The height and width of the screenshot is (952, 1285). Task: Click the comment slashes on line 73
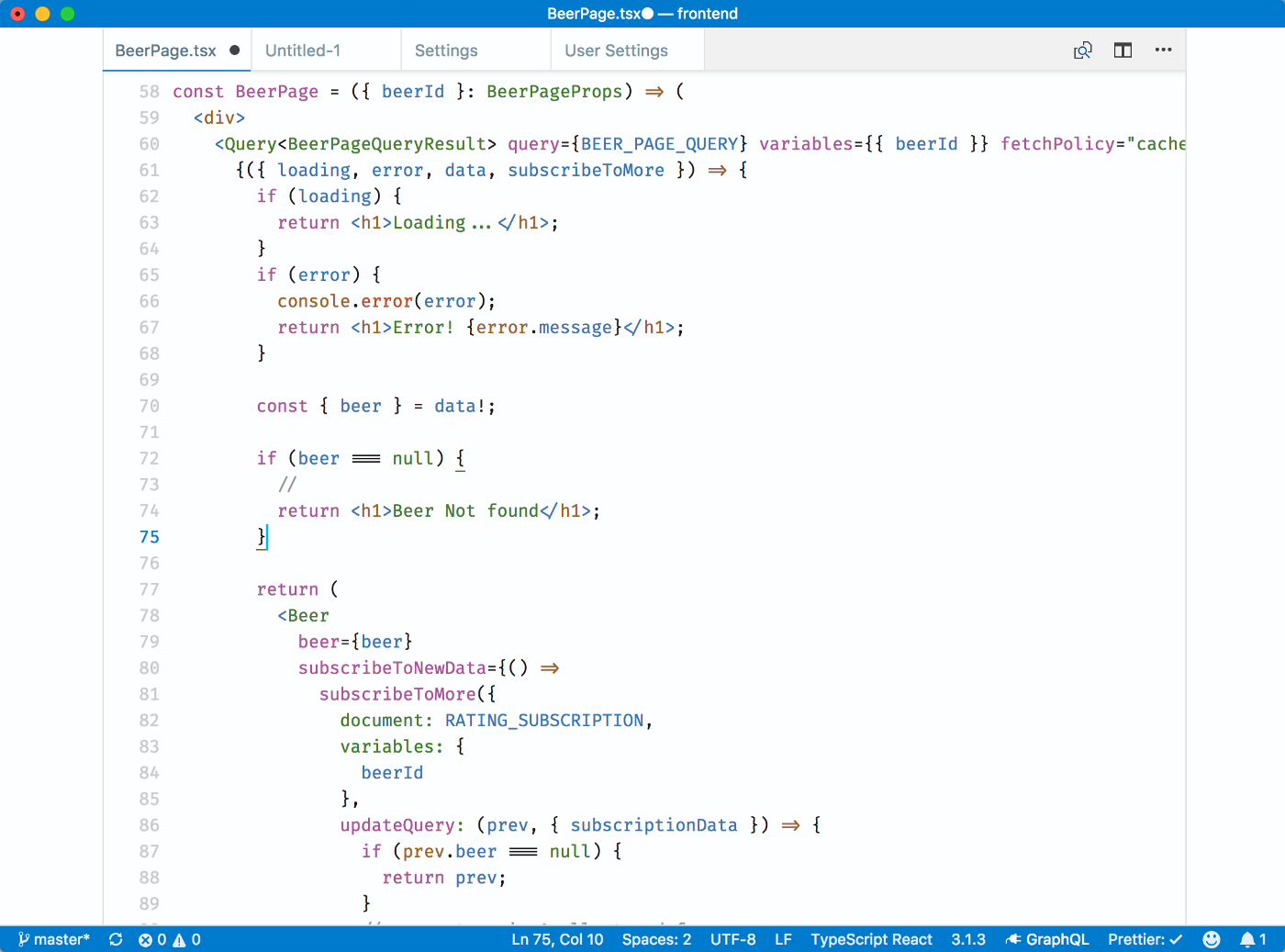(287, 485)
